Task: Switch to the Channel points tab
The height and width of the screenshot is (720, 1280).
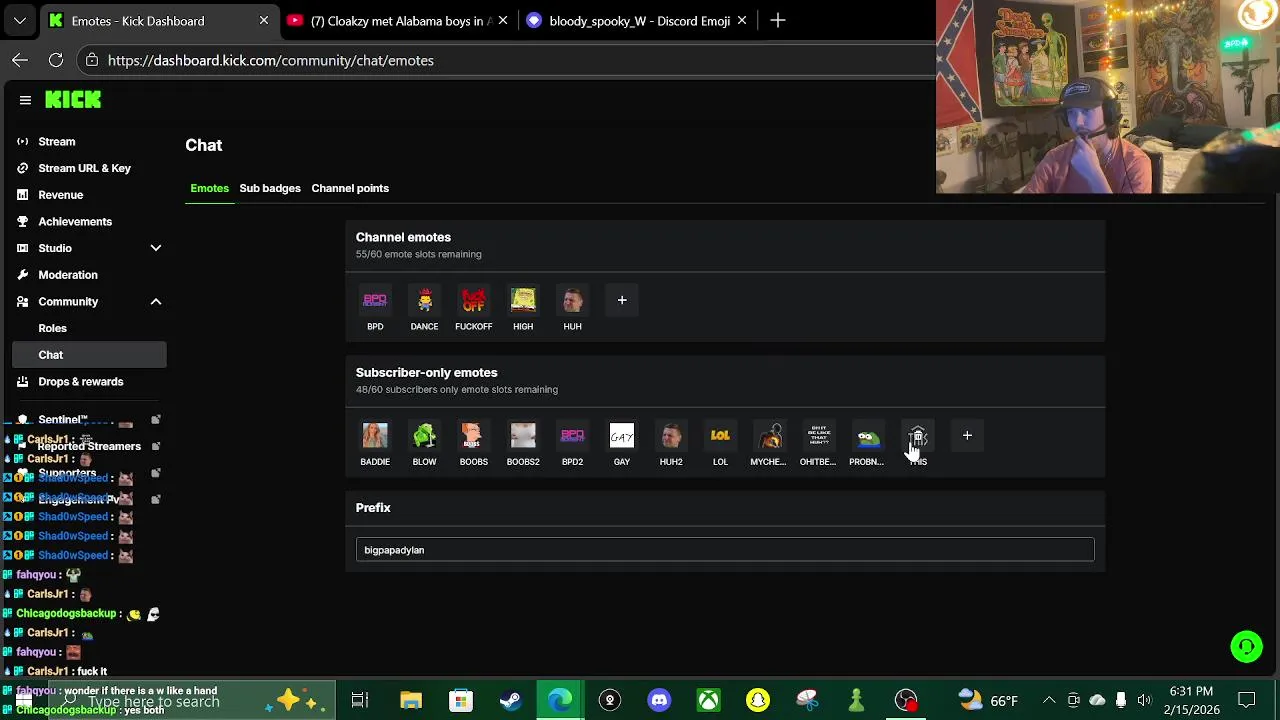Action: pos(350,188)
